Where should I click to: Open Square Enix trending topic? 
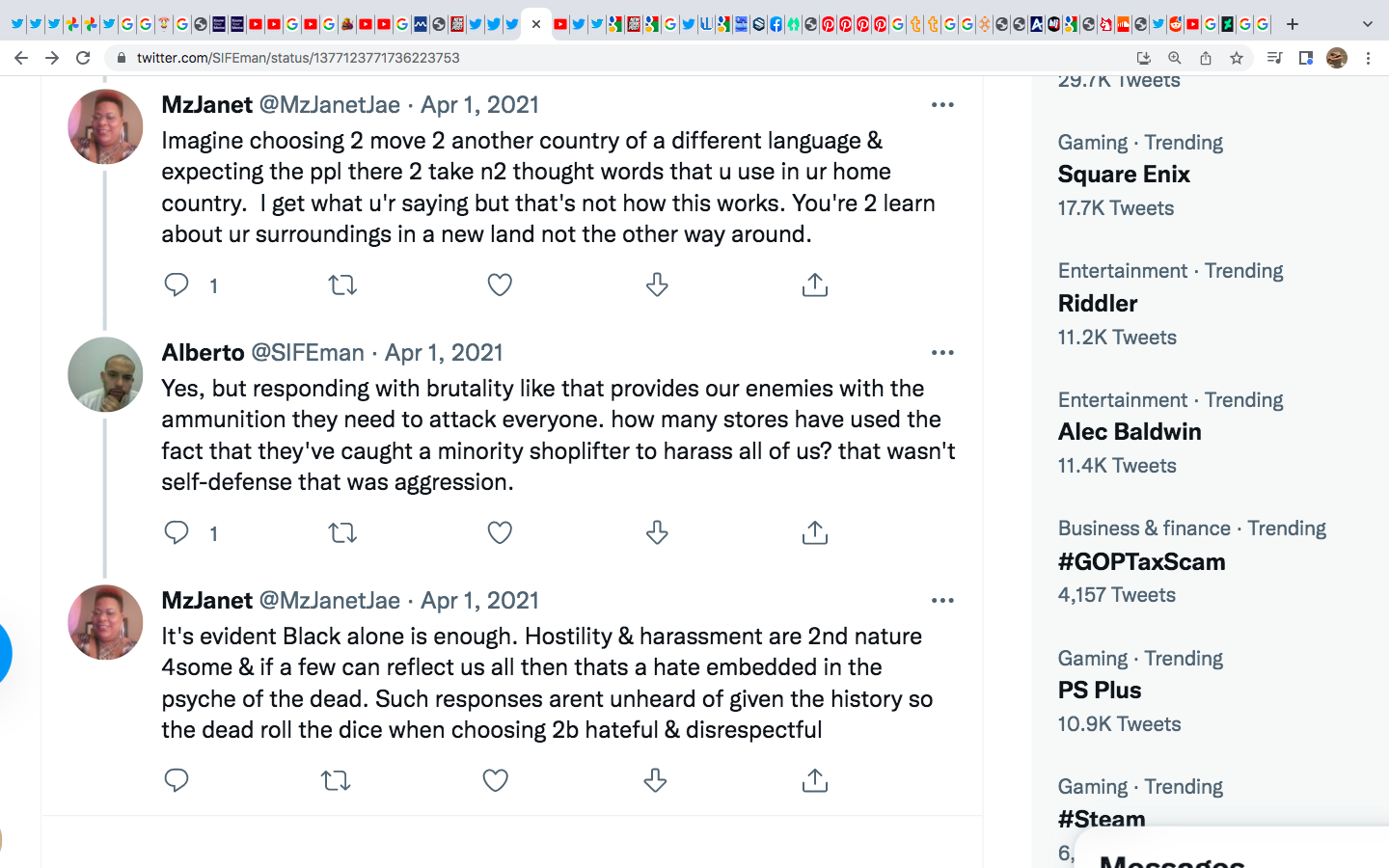pyautogui.click(x=1124, y=175)
